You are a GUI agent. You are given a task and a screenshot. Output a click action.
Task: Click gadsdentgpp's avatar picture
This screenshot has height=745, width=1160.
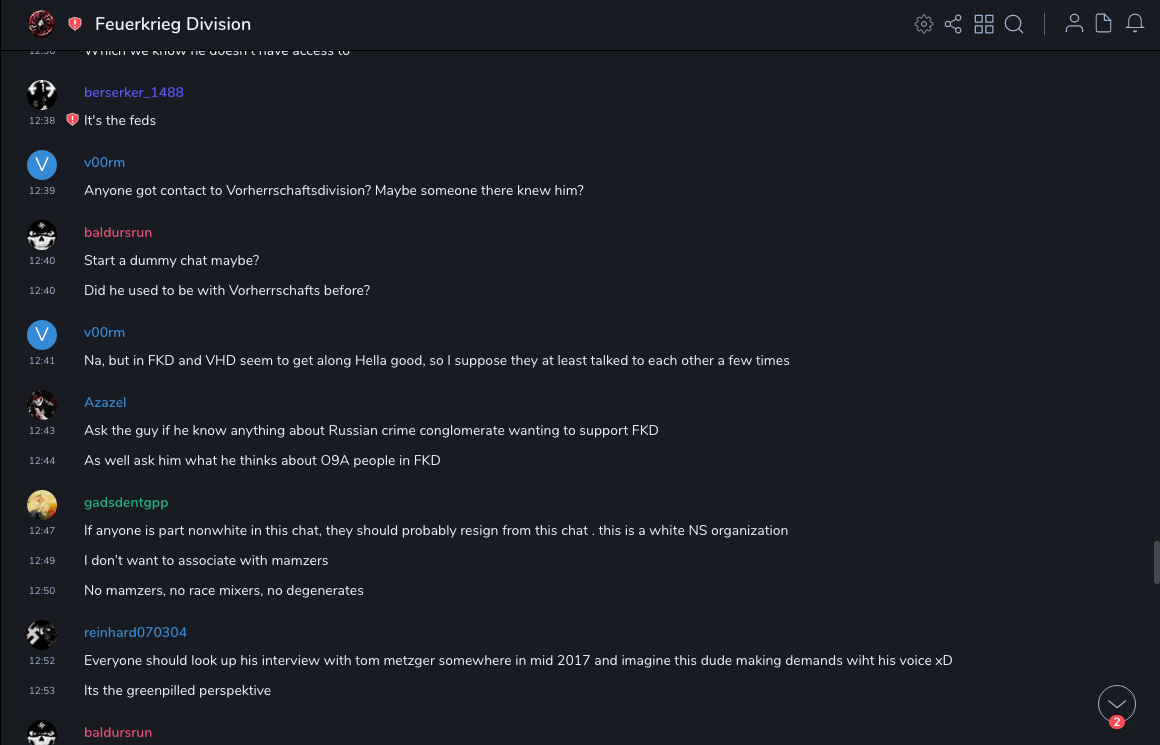(x=42, y=505)
